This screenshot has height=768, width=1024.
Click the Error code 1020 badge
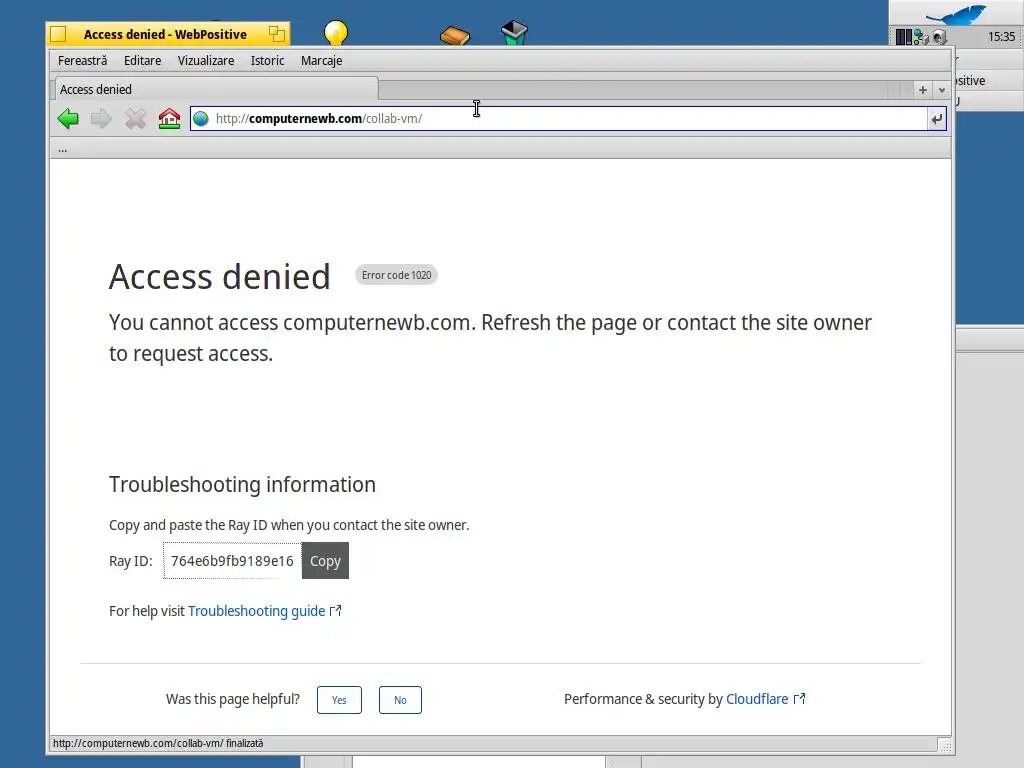tap(396, 276)
